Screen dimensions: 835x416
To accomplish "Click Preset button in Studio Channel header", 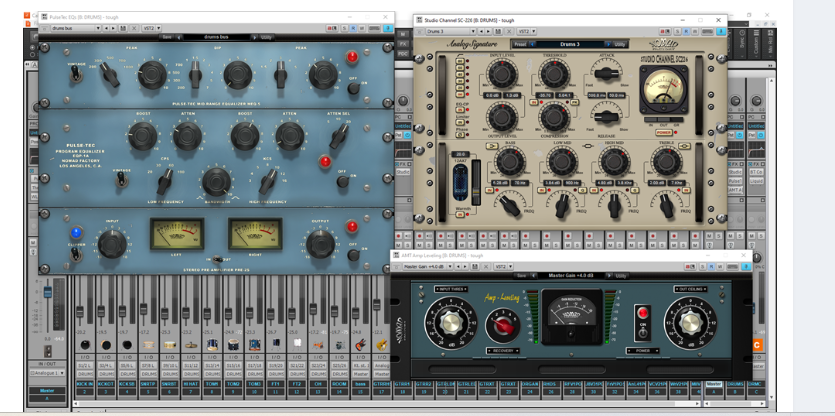I will [x=520, y=44].
